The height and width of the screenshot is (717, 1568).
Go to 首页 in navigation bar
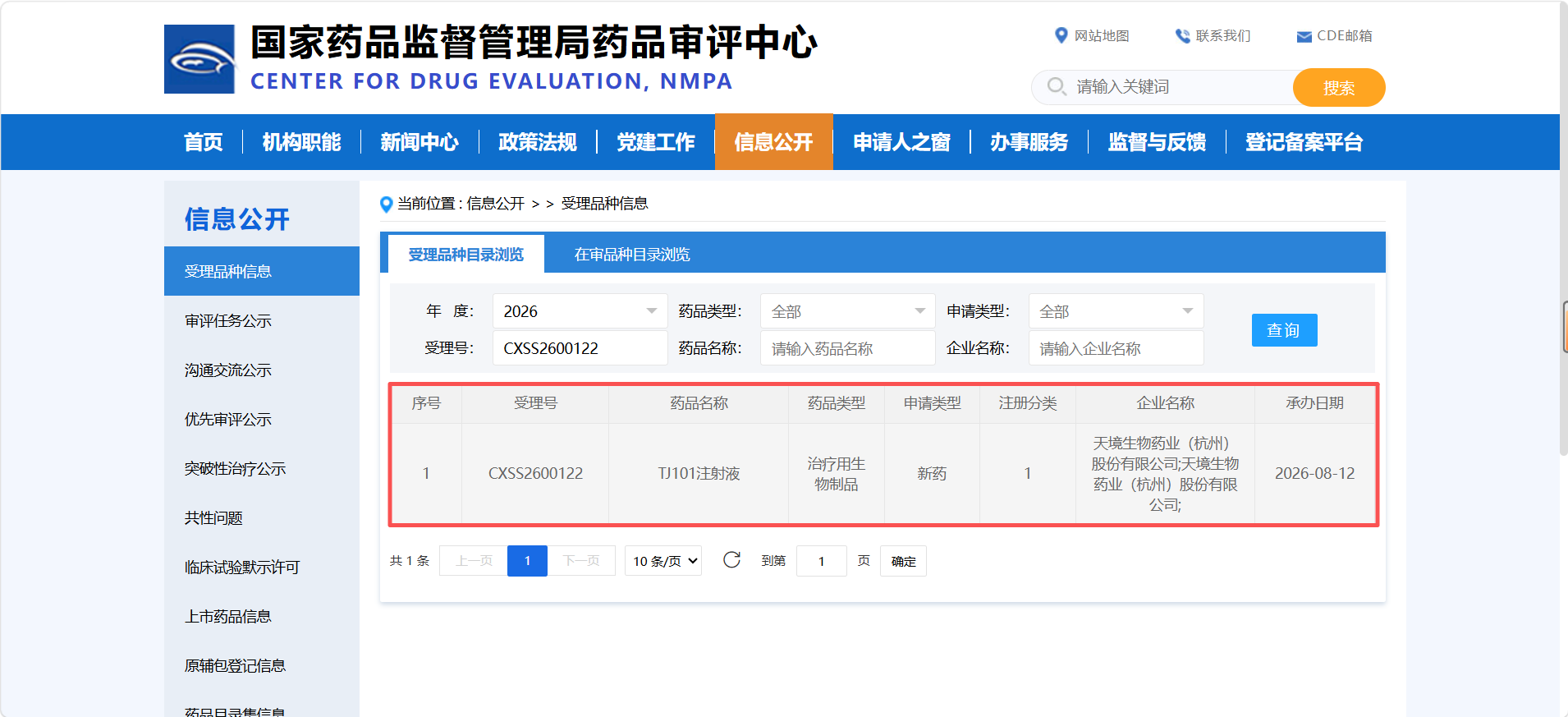pos(204,142)
